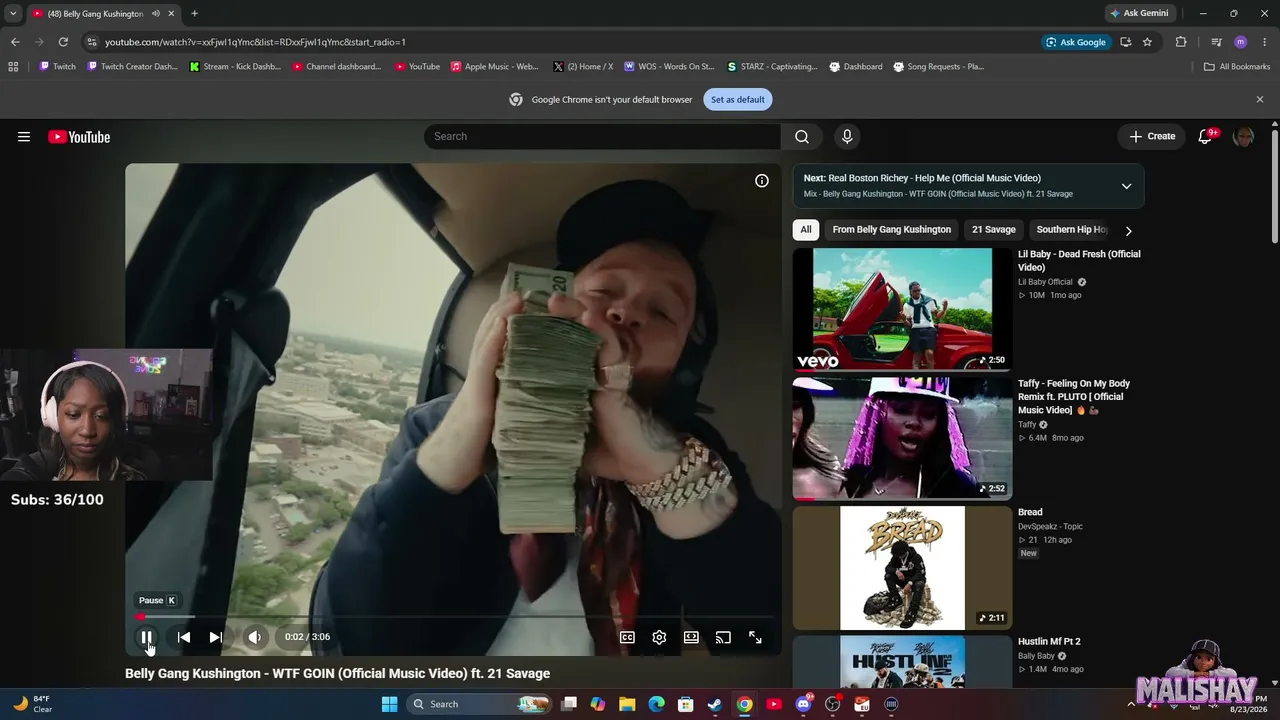Open the Twitch bookmark
This screenshot has width=1280, height=720.
click(57, 67)
